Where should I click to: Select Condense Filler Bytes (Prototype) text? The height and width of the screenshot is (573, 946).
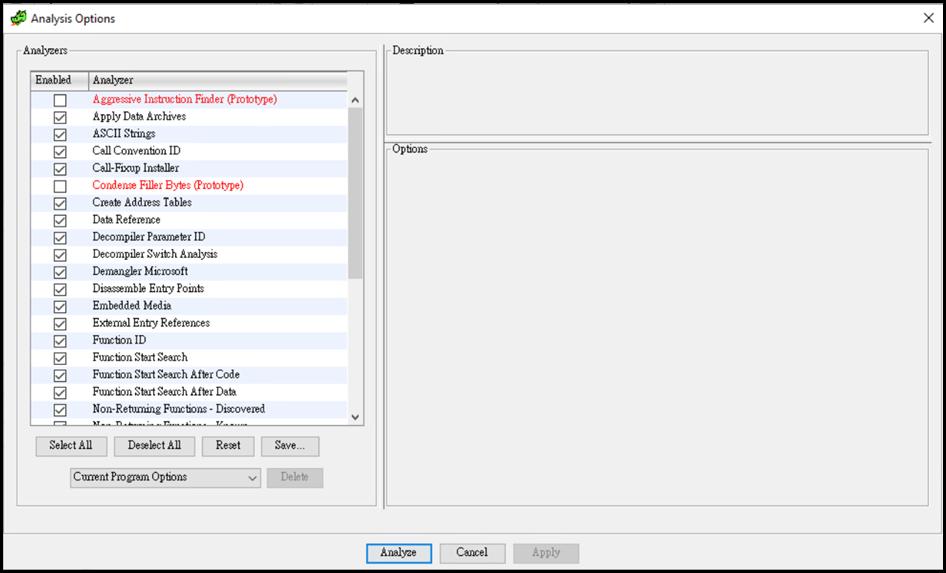(x=168, y=185)
